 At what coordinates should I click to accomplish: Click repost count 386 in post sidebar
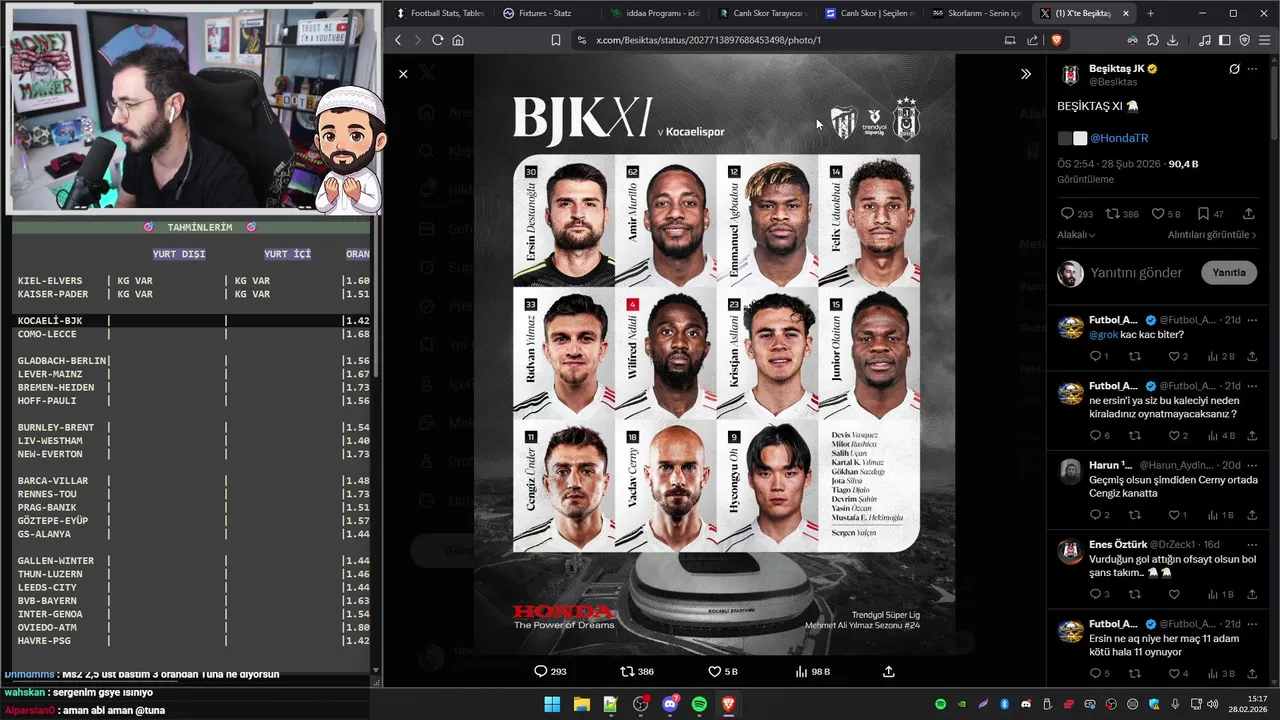click(x=1122, y=213)
